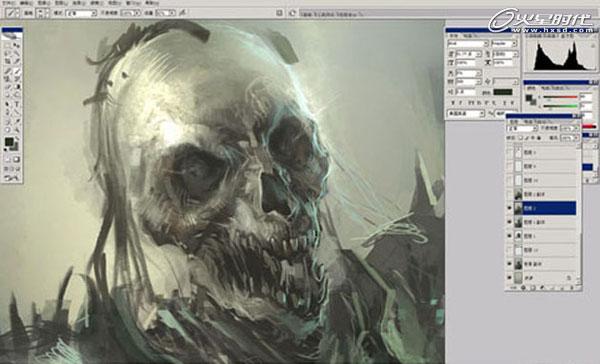Switch to Quick Mask mode in toolbox
This screenshot has height=364, width=600.
(x=16, y=159)
